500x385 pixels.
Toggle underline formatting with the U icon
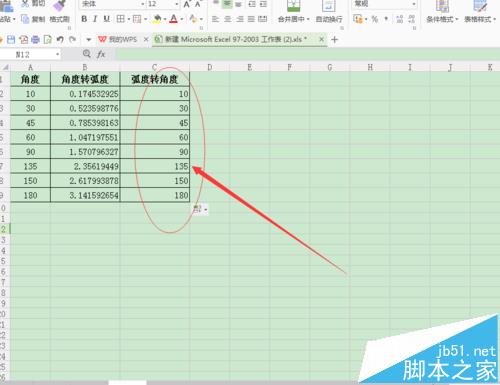point(106,19)
